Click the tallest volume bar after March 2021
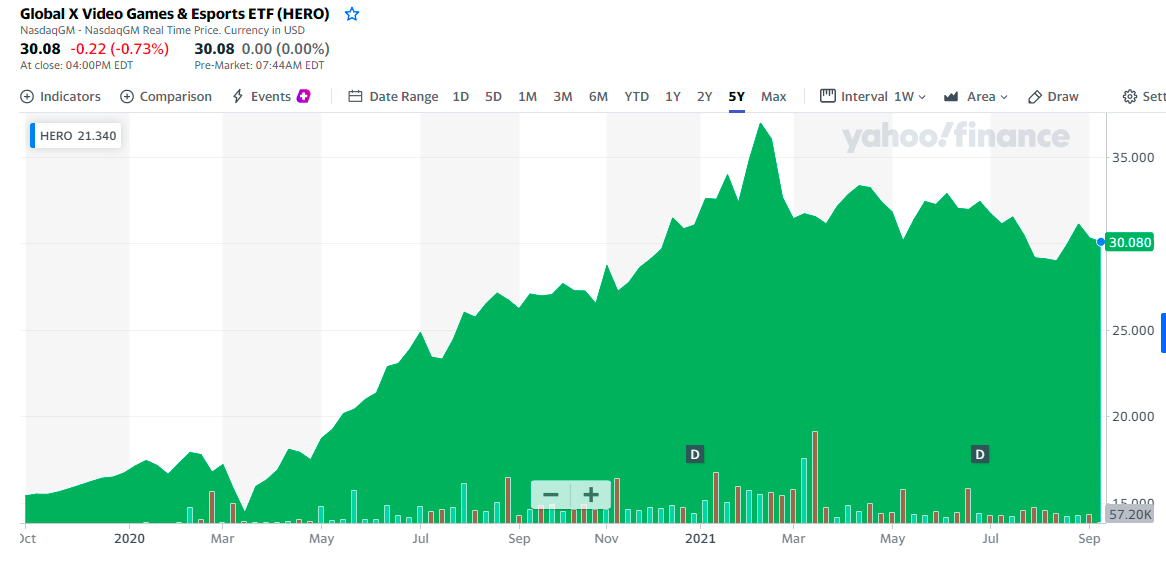 pyautogui.click(x=815, y=477)
